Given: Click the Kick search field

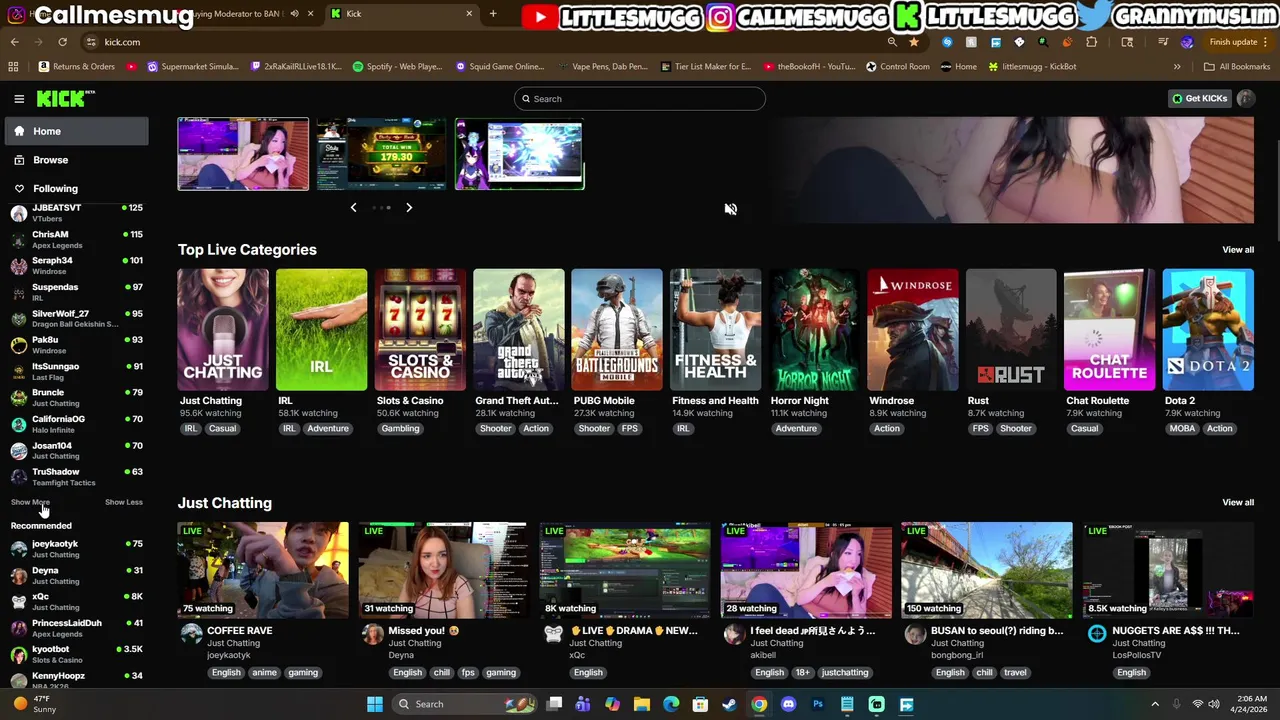Looking at the screenshot, I should pyautogui.click(x=640, y=99).
